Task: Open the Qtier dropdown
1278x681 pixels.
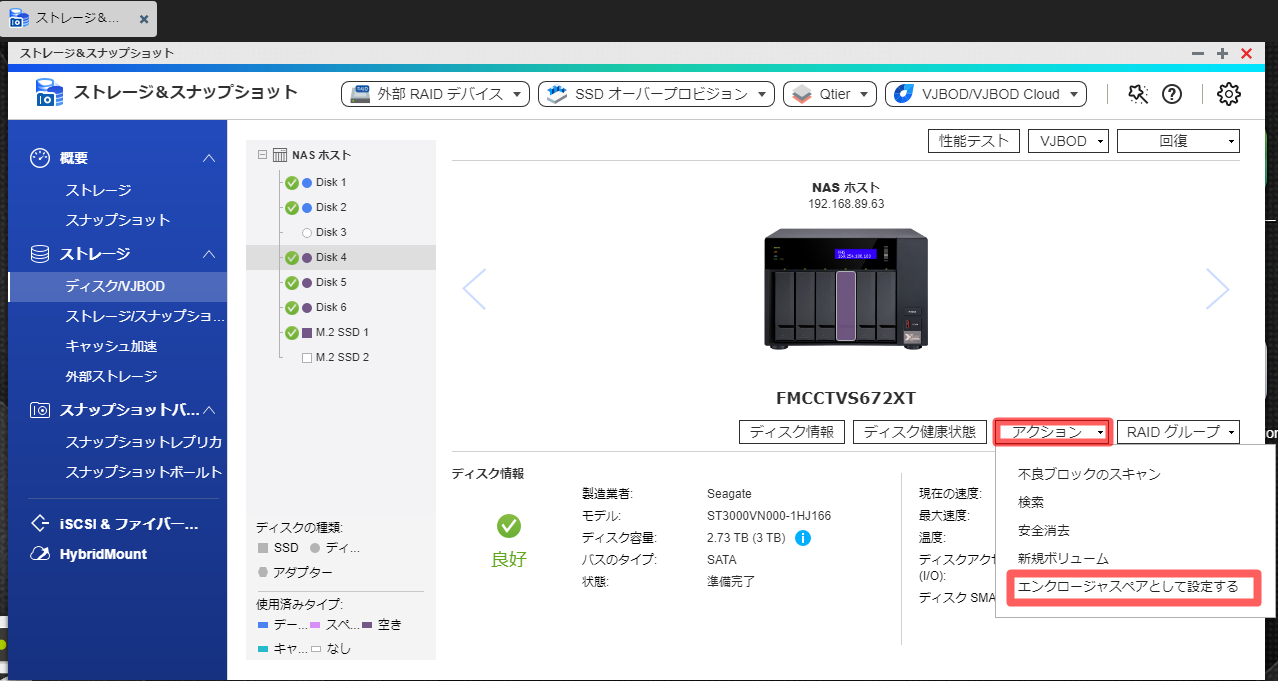Action: (830, 94)
